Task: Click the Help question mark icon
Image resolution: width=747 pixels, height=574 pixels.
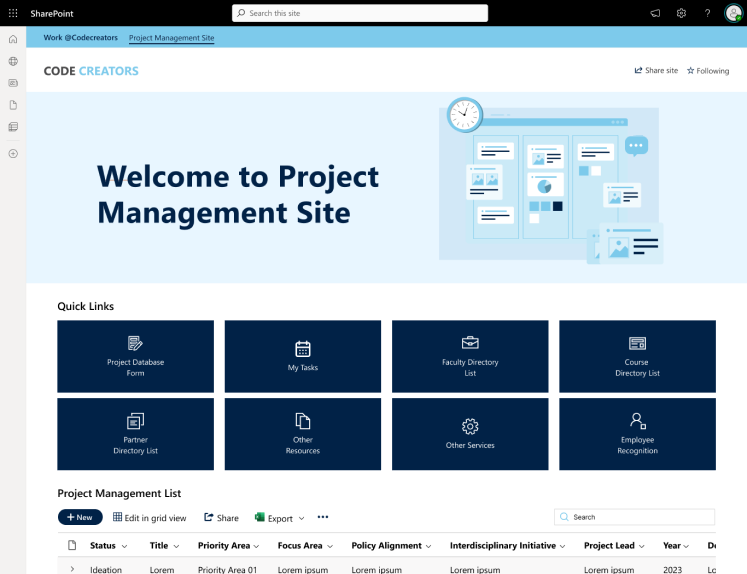Action: 707,13
